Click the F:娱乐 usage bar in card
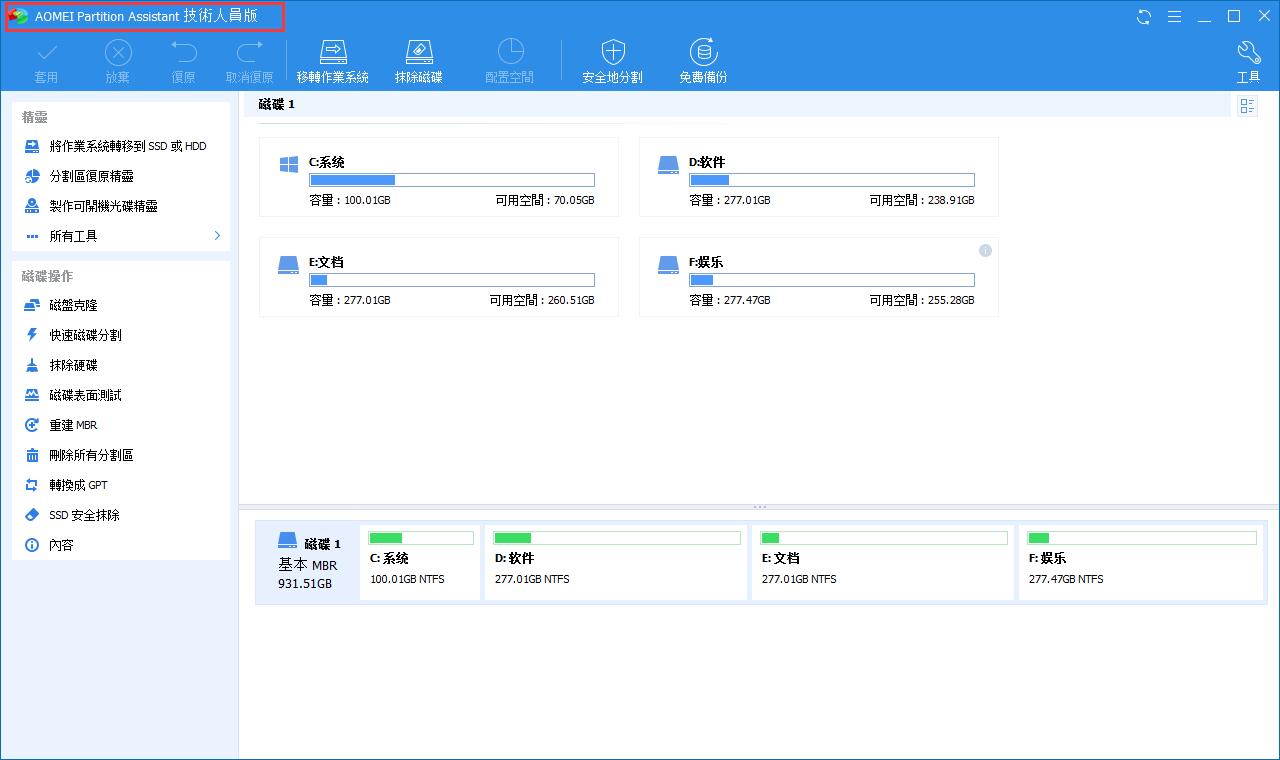 coord(832,280)
